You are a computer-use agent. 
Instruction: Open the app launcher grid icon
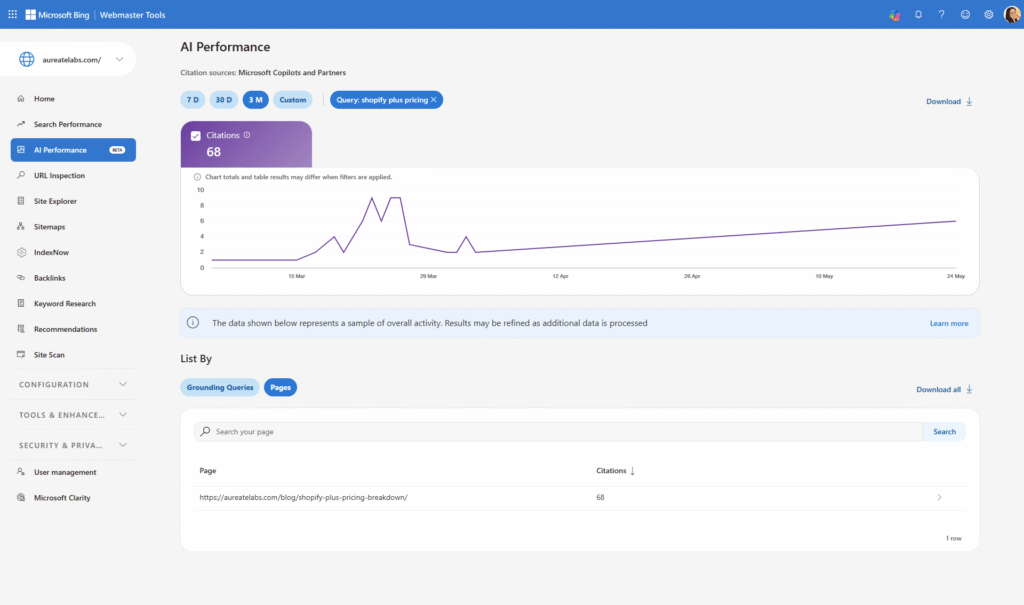[12, 14]
